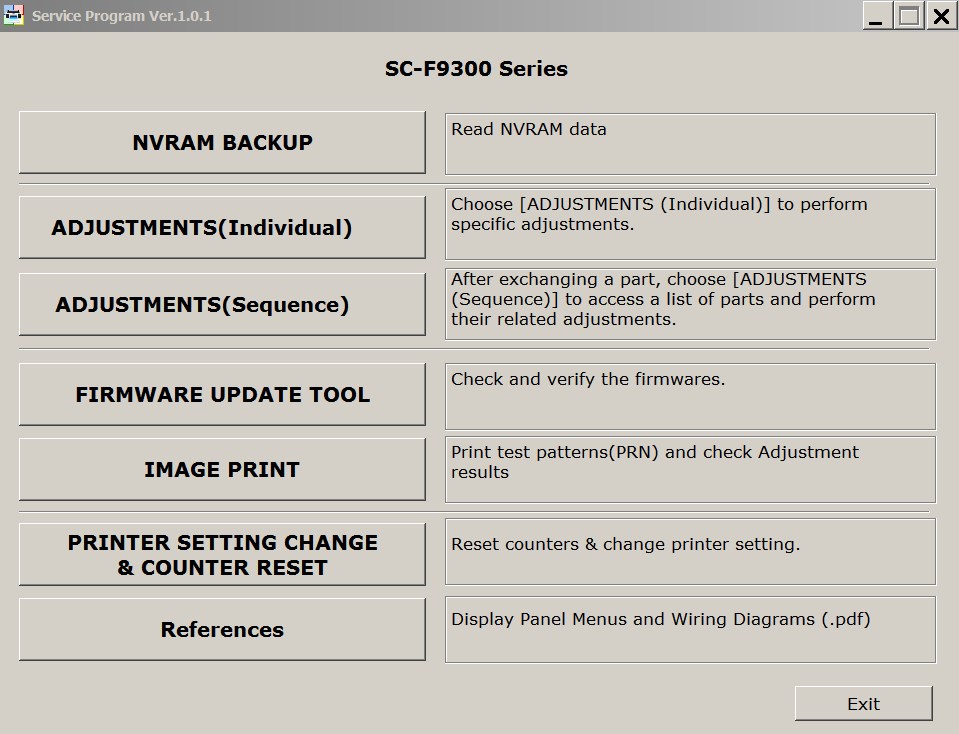Click the 'Print test patterns(PRN)' description
The height and width of the screenshot is (734, 959).
[x=654, y=462]
